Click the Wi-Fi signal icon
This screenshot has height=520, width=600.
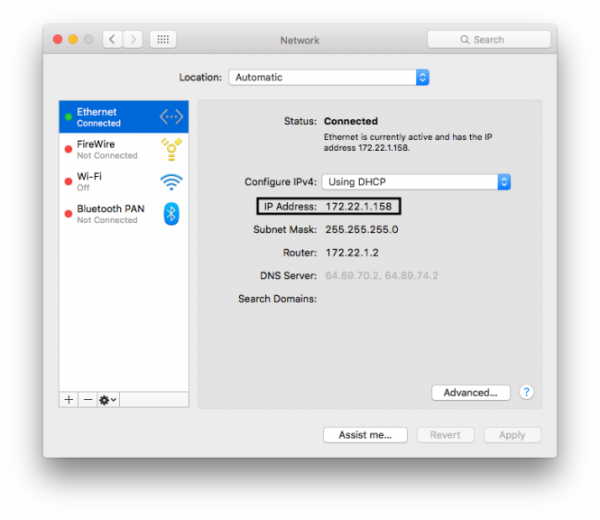coord(171,182)
